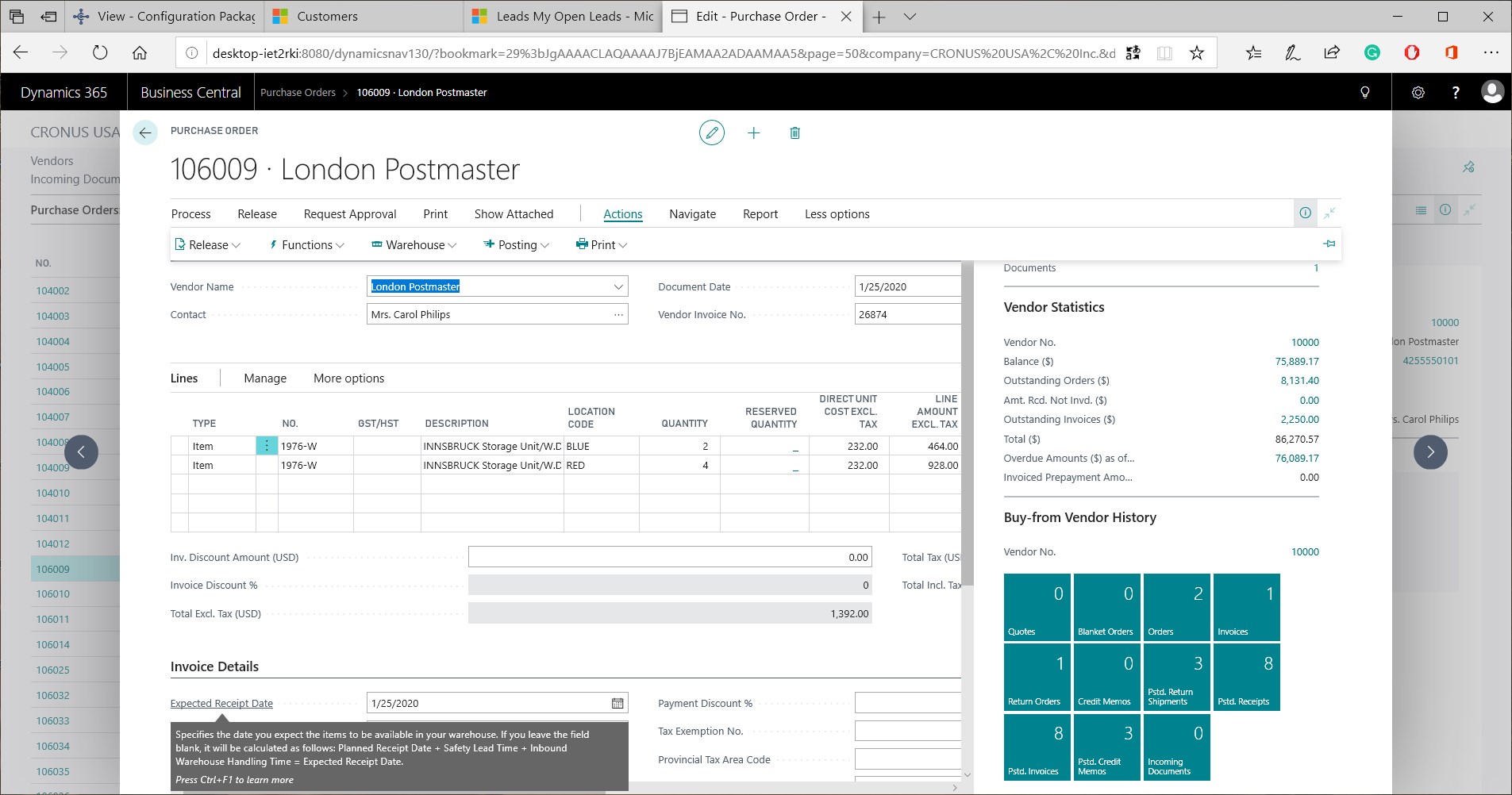Screen dimensions: 1512x795
Task: Add page to favorites with star icon
Action: (1197, 53)
